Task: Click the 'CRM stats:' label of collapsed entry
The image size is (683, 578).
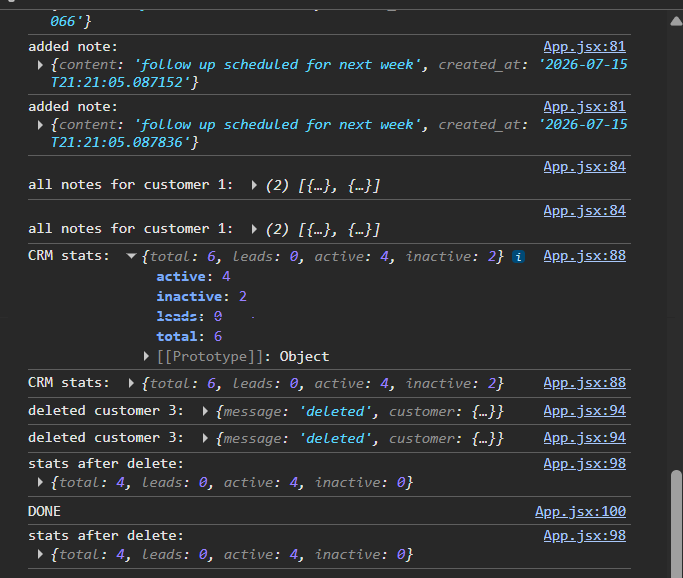Action: [69, 383]
